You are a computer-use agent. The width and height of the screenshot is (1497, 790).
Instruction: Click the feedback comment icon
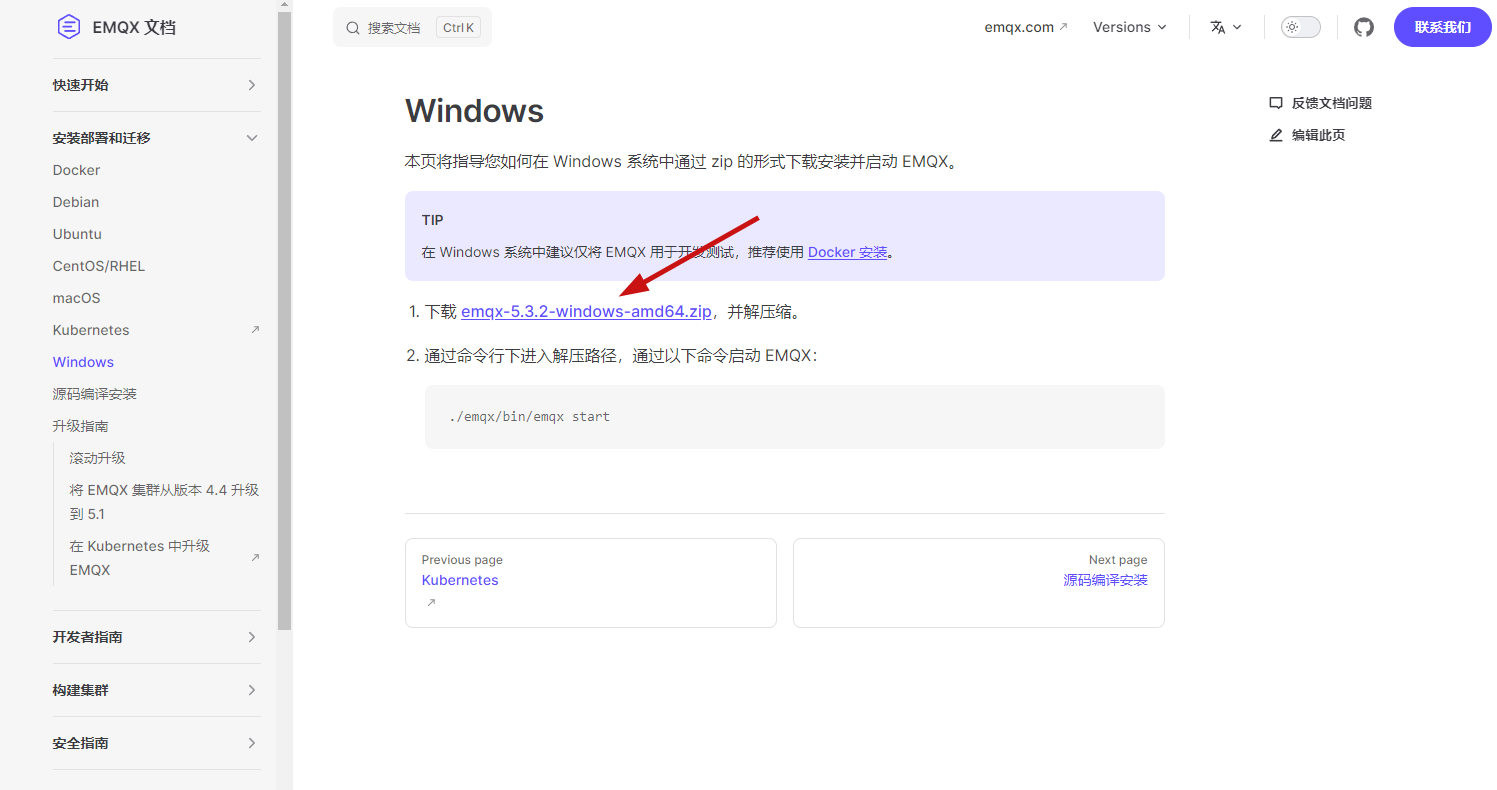tap(1276, 103)
